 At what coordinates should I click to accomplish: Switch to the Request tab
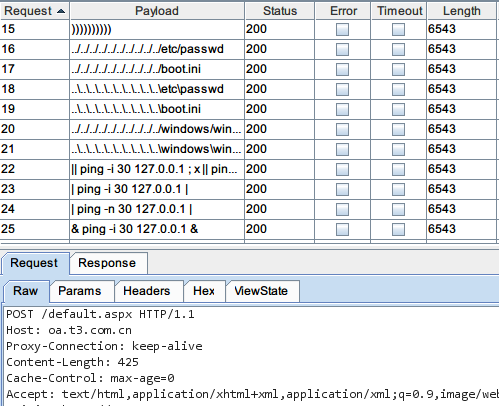pos(34,263)
